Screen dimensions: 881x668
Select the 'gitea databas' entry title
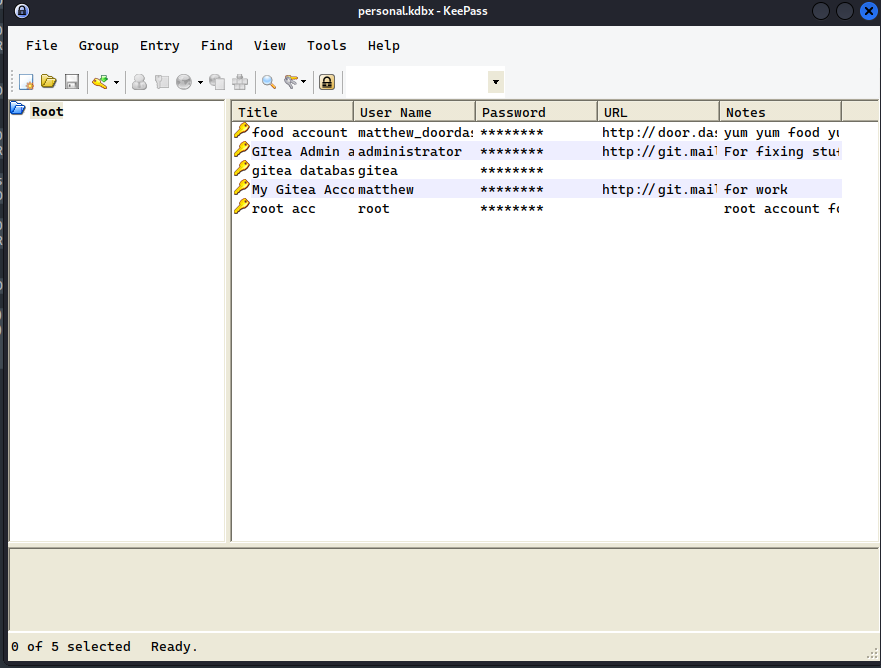point(303,171)
